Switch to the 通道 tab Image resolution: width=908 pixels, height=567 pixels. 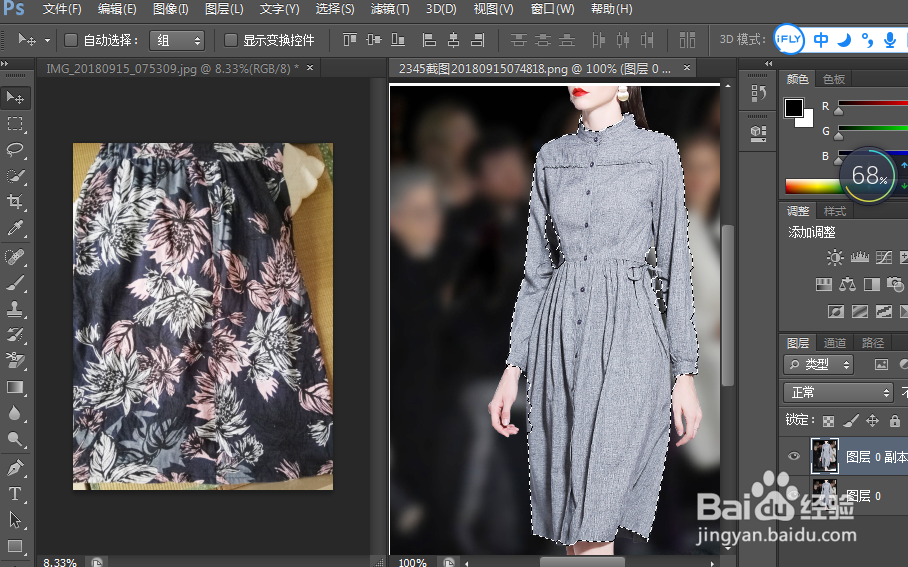(834, 343)
